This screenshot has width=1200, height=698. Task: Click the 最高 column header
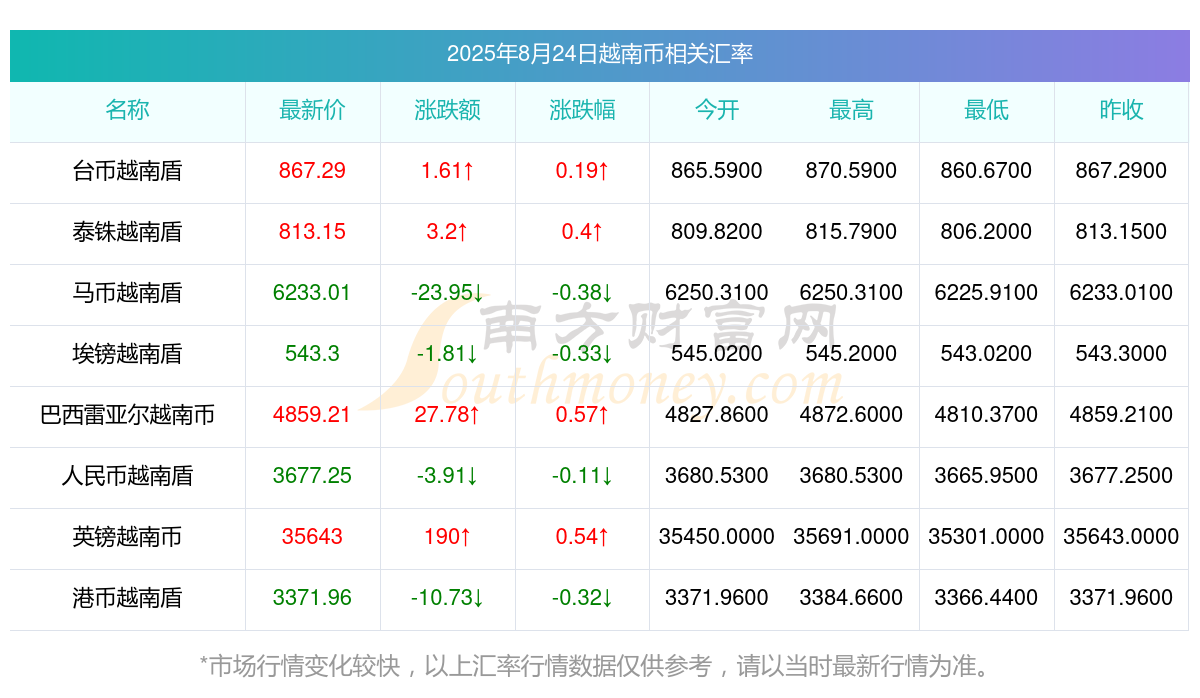pos(851,111)
